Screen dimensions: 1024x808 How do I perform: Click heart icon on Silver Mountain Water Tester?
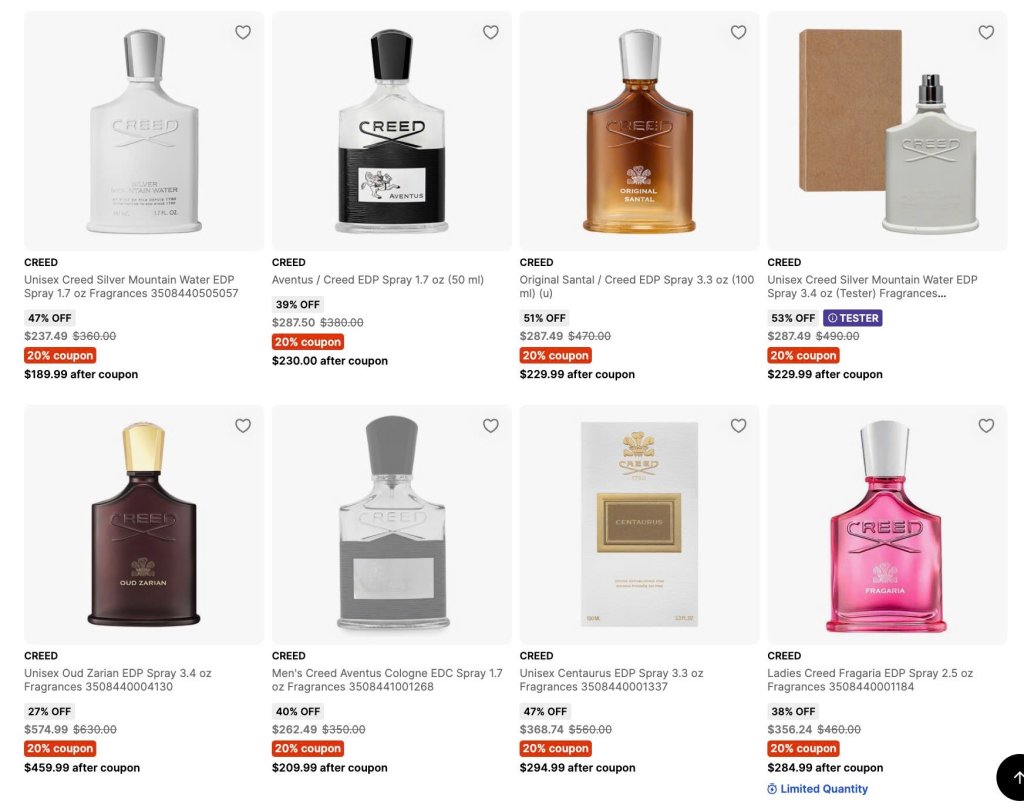tap(986, 32)
